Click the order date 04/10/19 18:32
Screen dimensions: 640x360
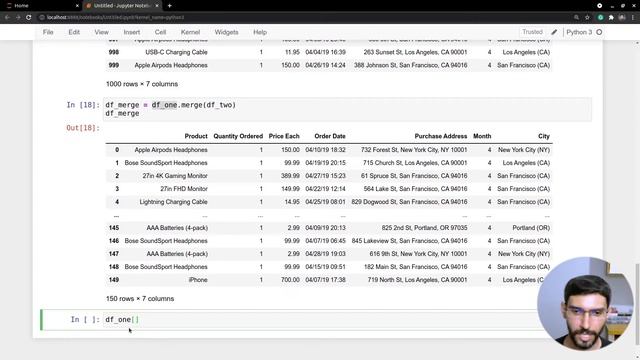coord(325,150)
